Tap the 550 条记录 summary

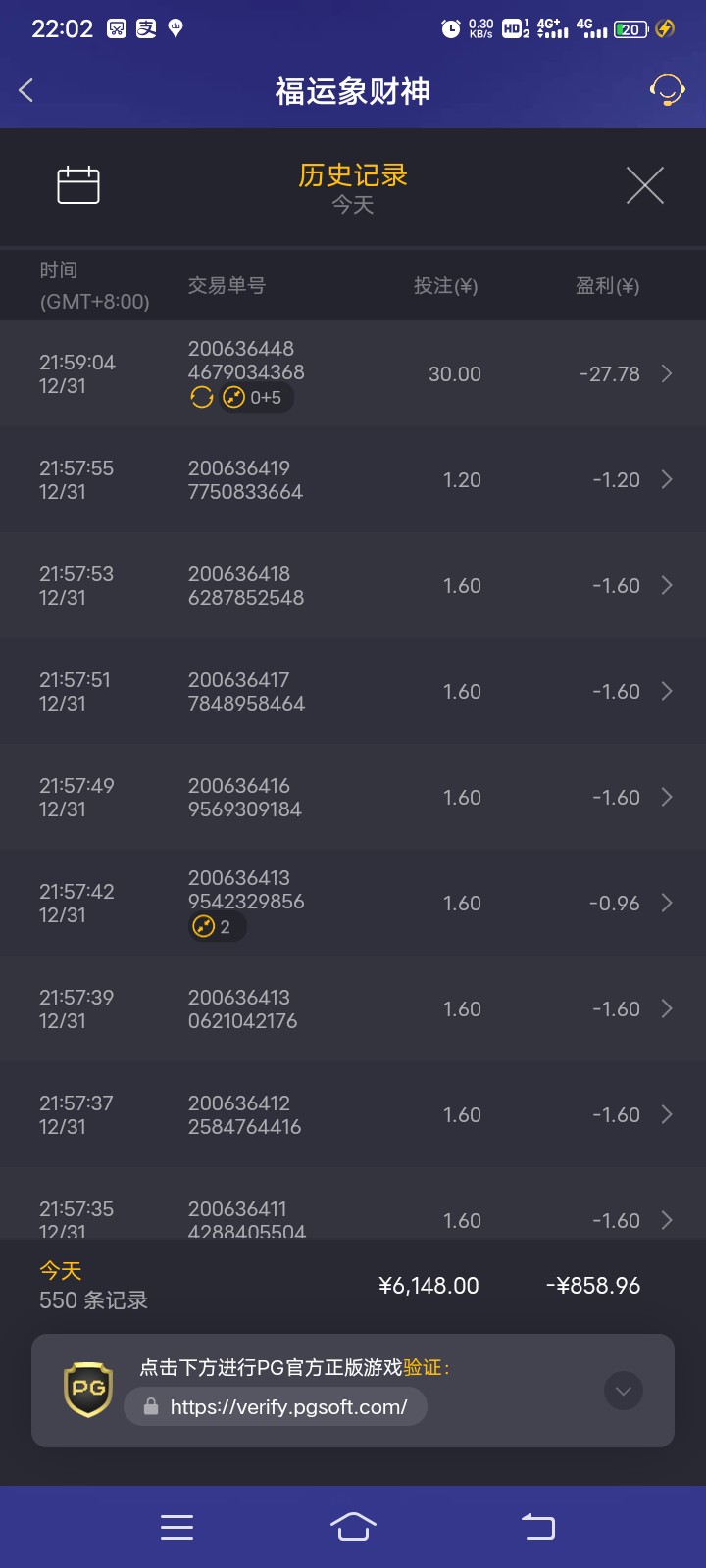point(93,1300)
